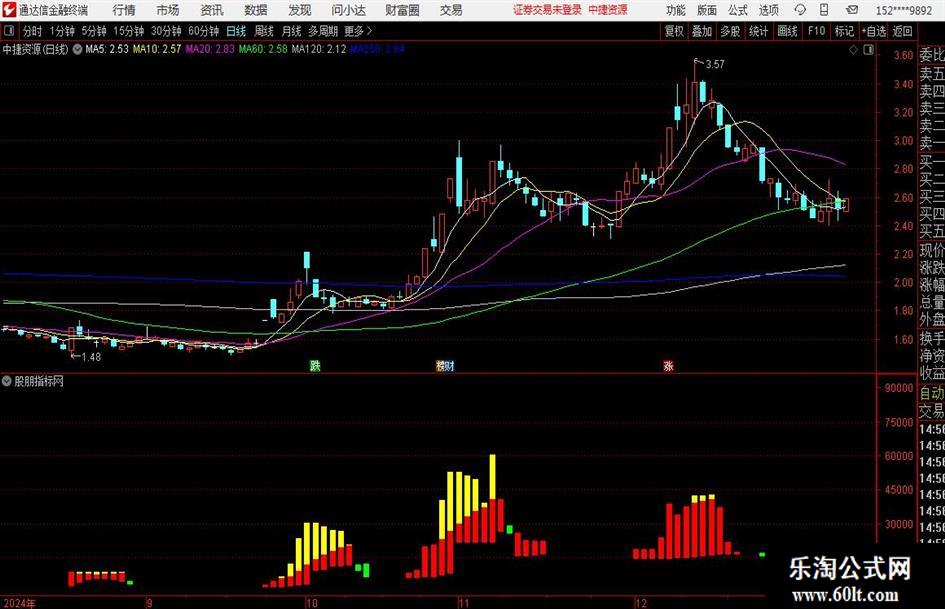Open the 发现 menu
This screenshot has width=945, height=609.
pos(300,10)
